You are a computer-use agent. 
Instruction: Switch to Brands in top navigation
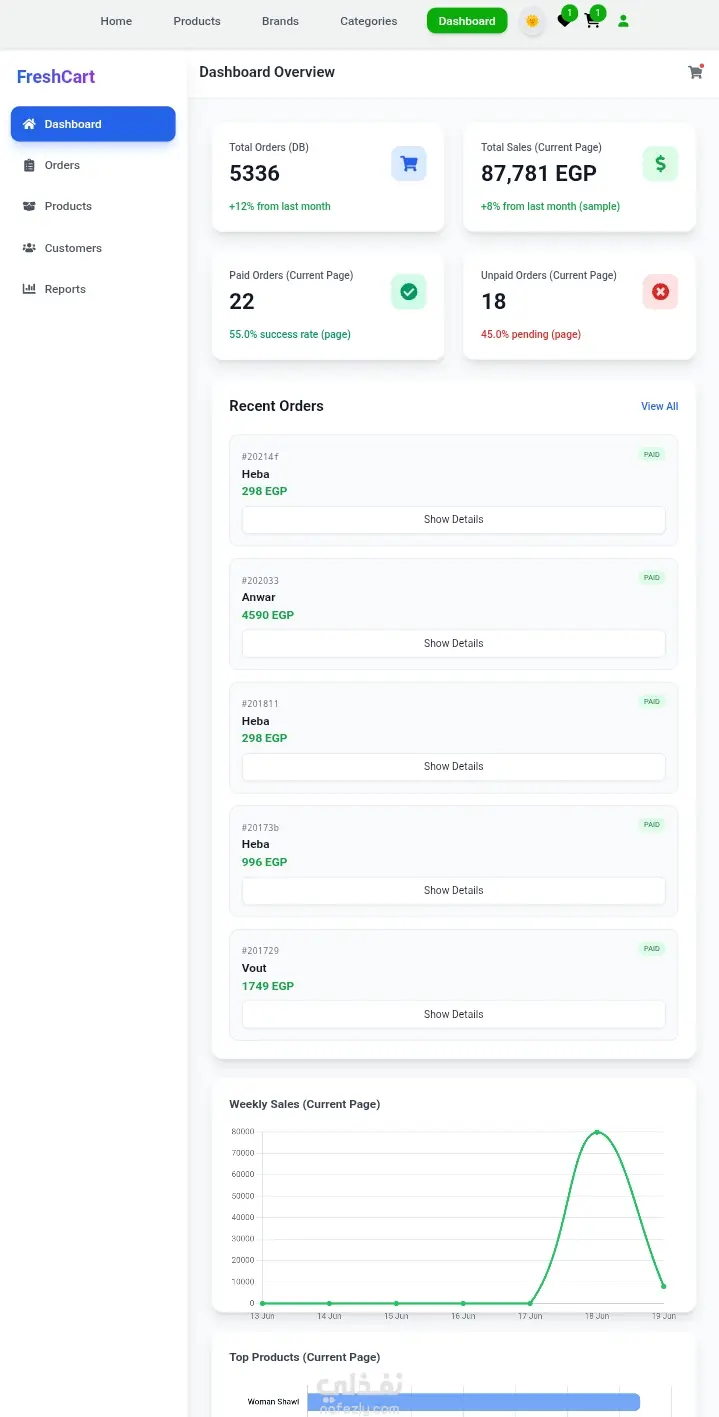(280, 21)
